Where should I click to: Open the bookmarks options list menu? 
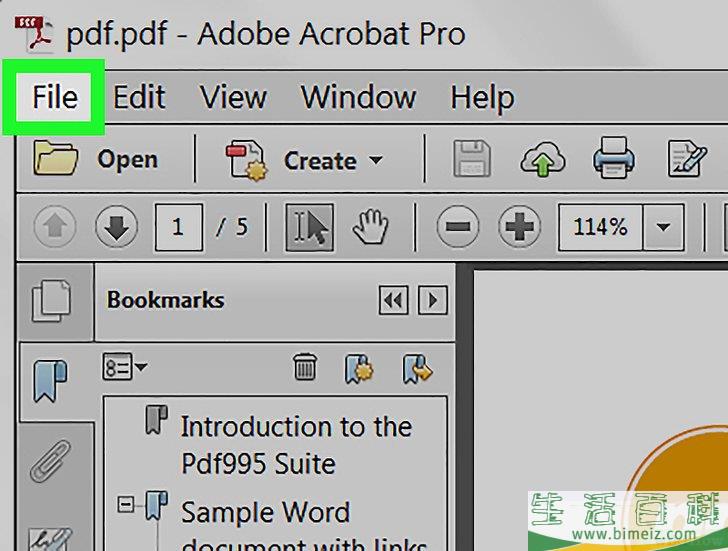[x=124, y=367]
